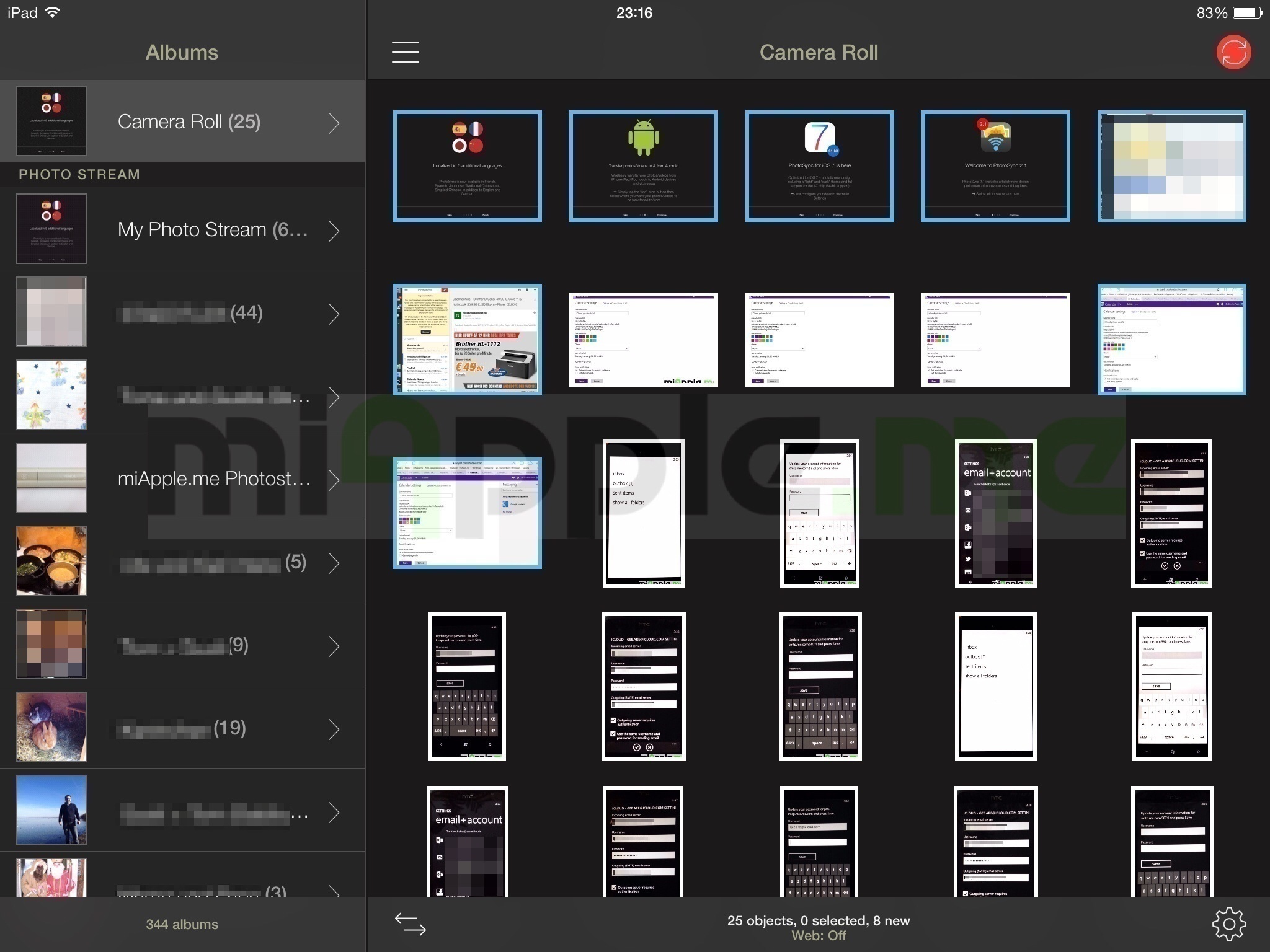This screenshot has width=1270, height=952.
Task: Tap the 344 albums footer label
Action: click(x=182, y=924)
